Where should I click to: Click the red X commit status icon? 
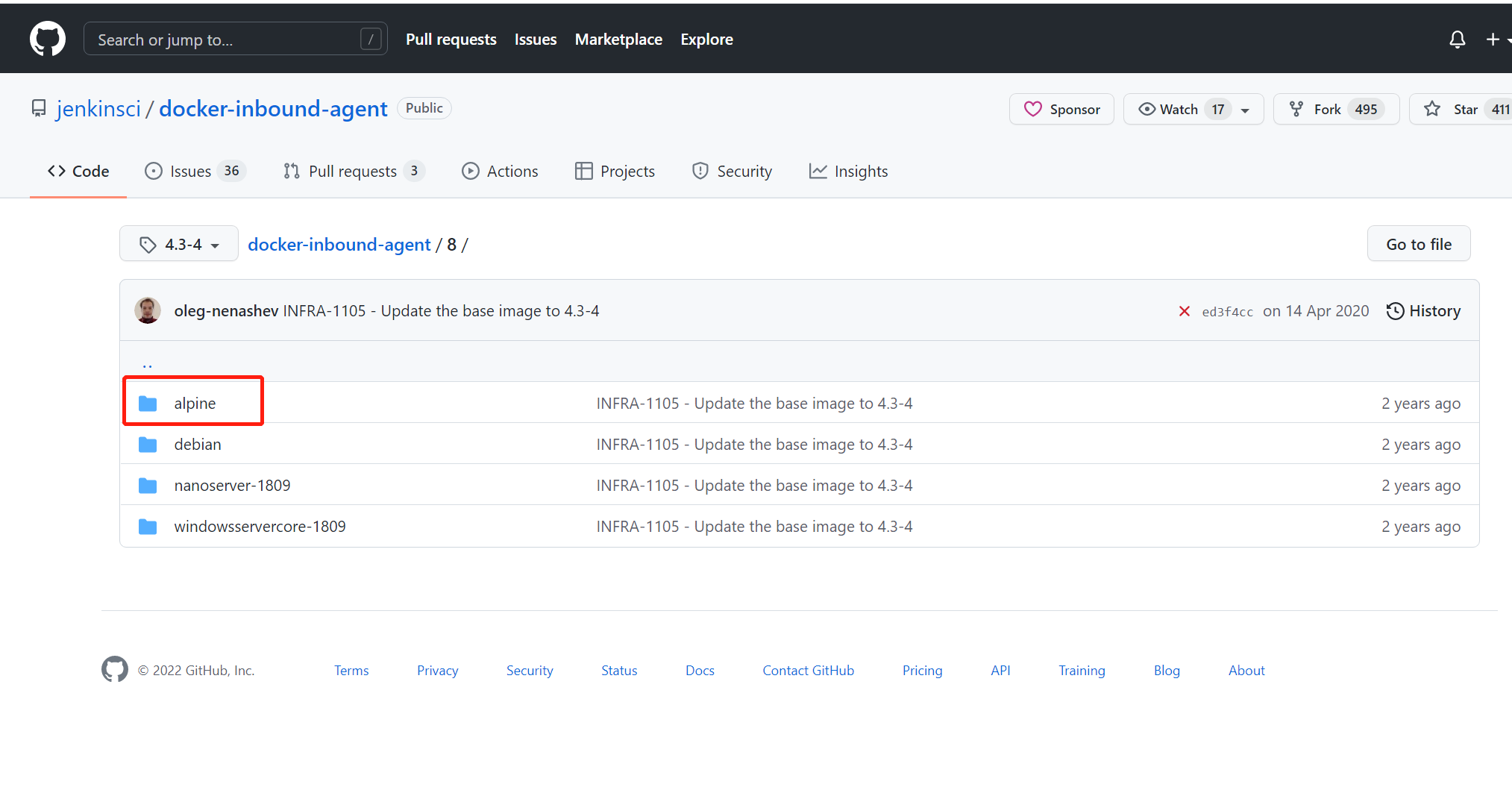[x=1185, y=311]
